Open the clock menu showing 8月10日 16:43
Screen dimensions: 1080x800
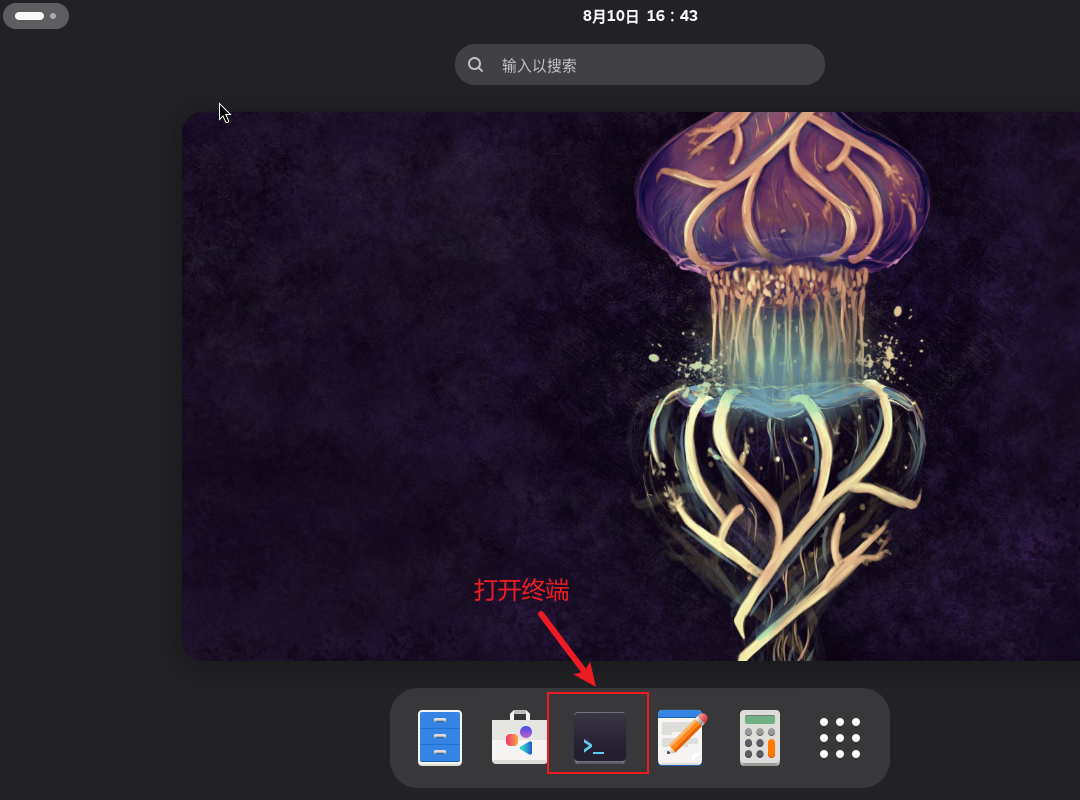(x=640, y=16)
